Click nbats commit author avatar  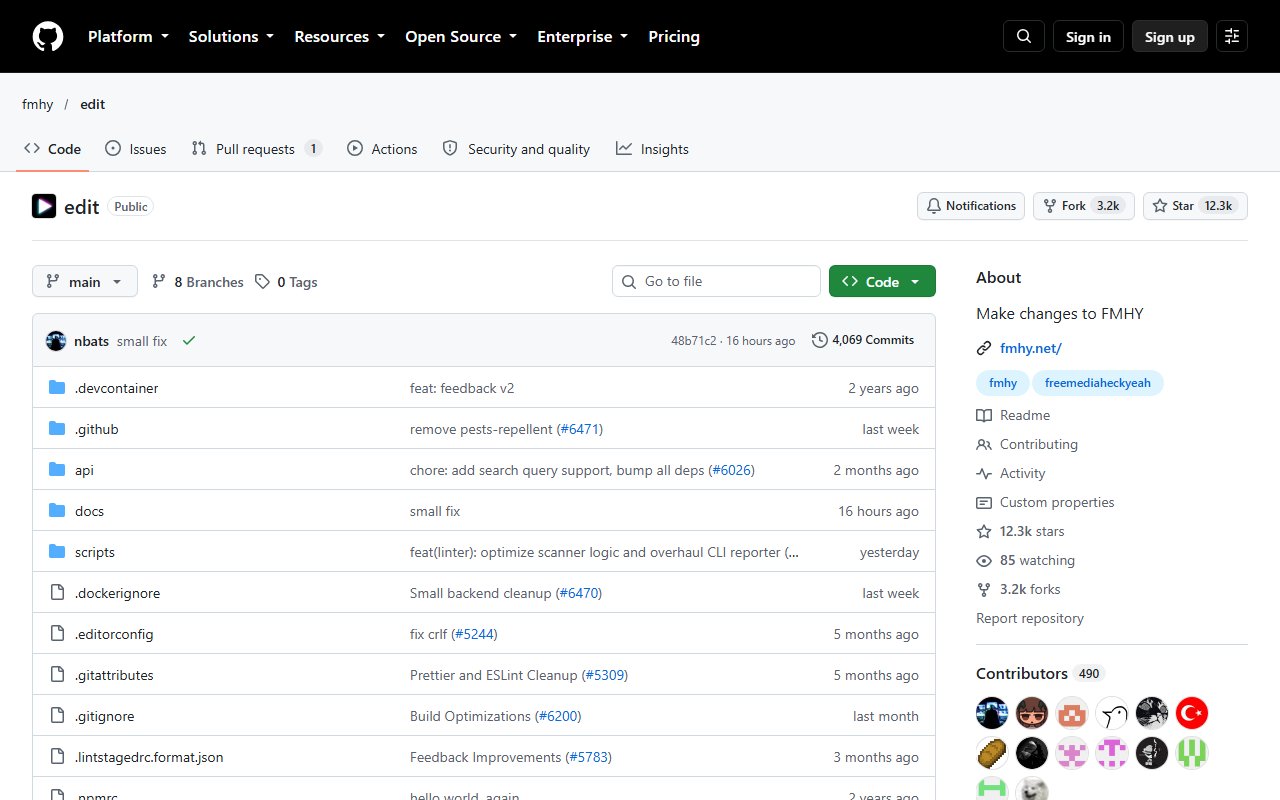pos(56,341)
